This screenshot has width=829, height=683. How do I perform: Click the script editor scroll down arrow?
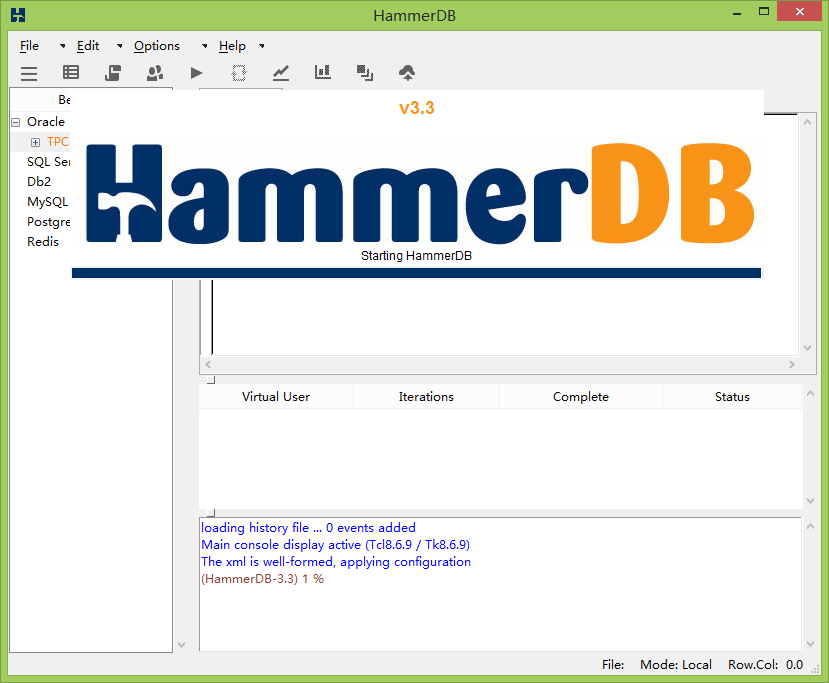click(807, 348)
